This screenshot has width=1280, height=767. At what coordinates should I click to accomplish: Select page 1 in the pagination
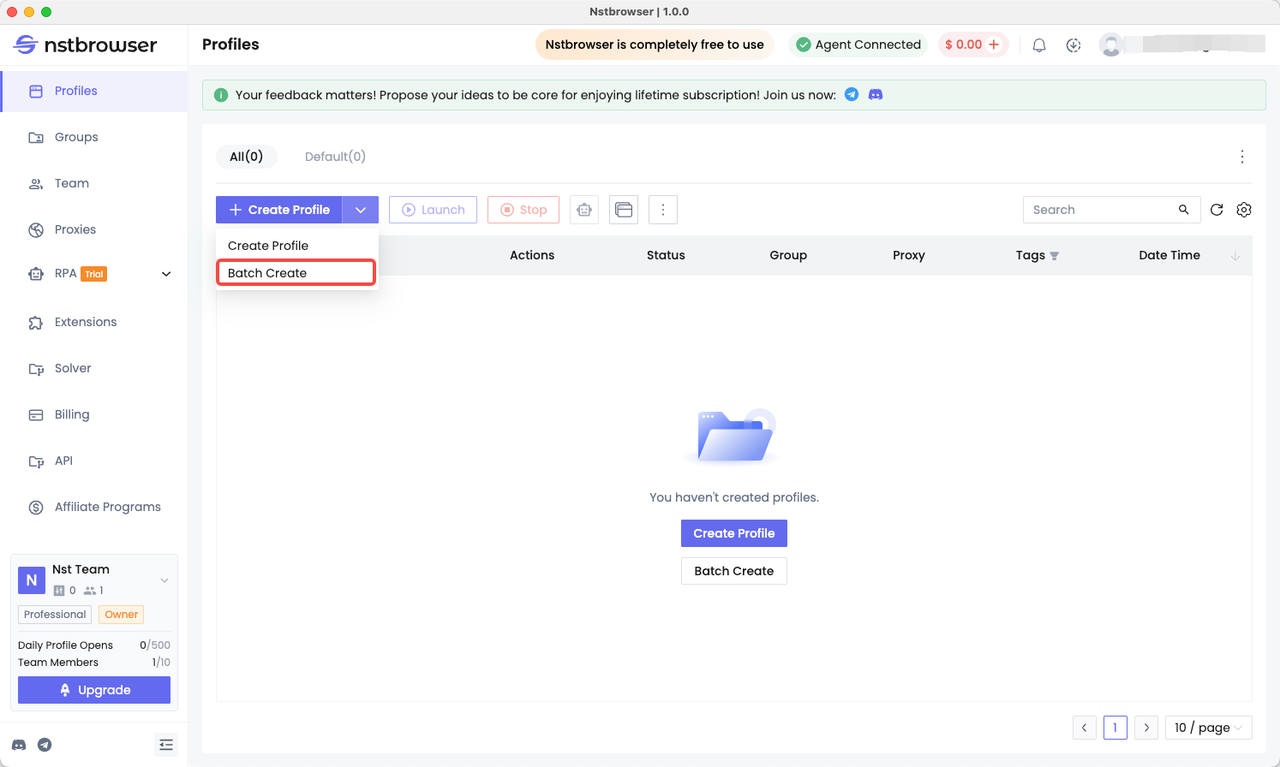point(1115,728)
